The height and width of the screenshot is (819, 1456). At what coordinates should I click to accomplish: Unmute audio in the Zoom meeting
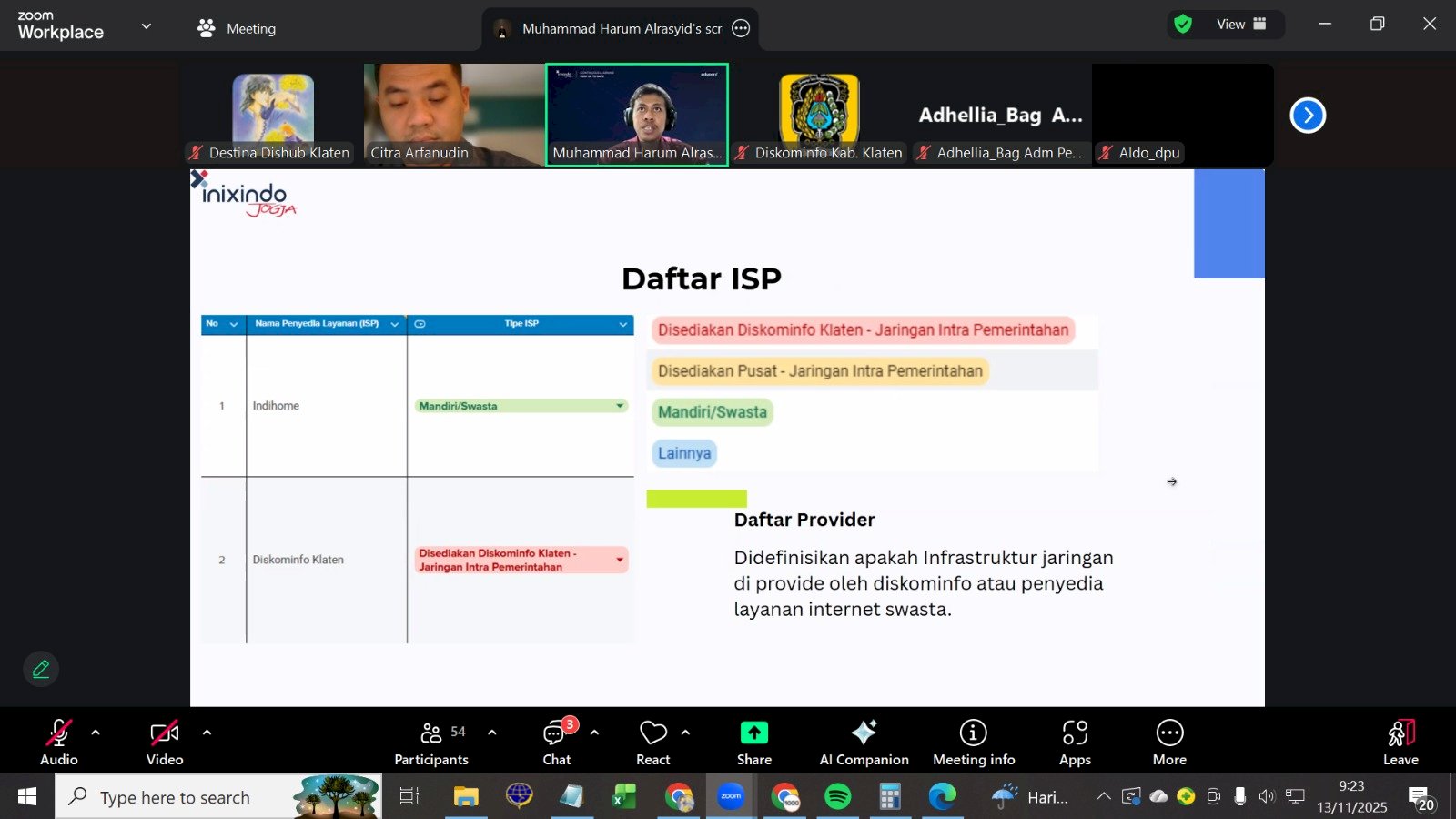pos(58,740)
